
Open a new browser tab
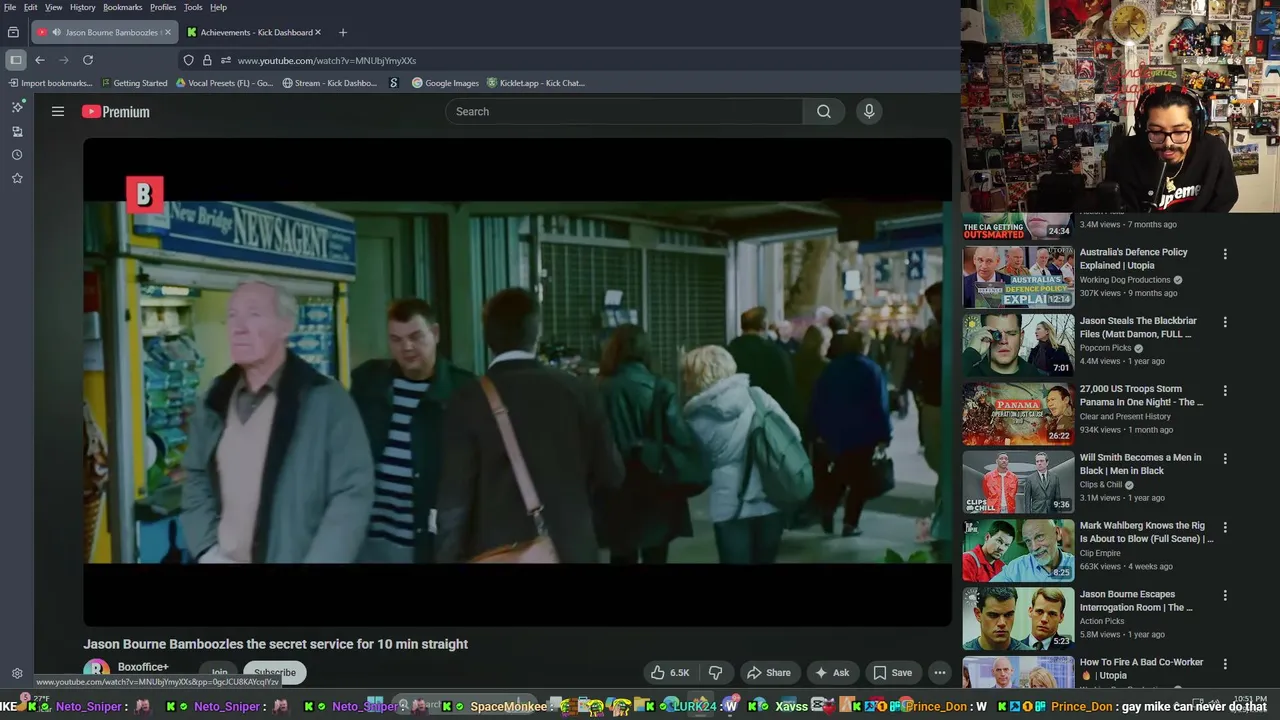pos(343,32)
